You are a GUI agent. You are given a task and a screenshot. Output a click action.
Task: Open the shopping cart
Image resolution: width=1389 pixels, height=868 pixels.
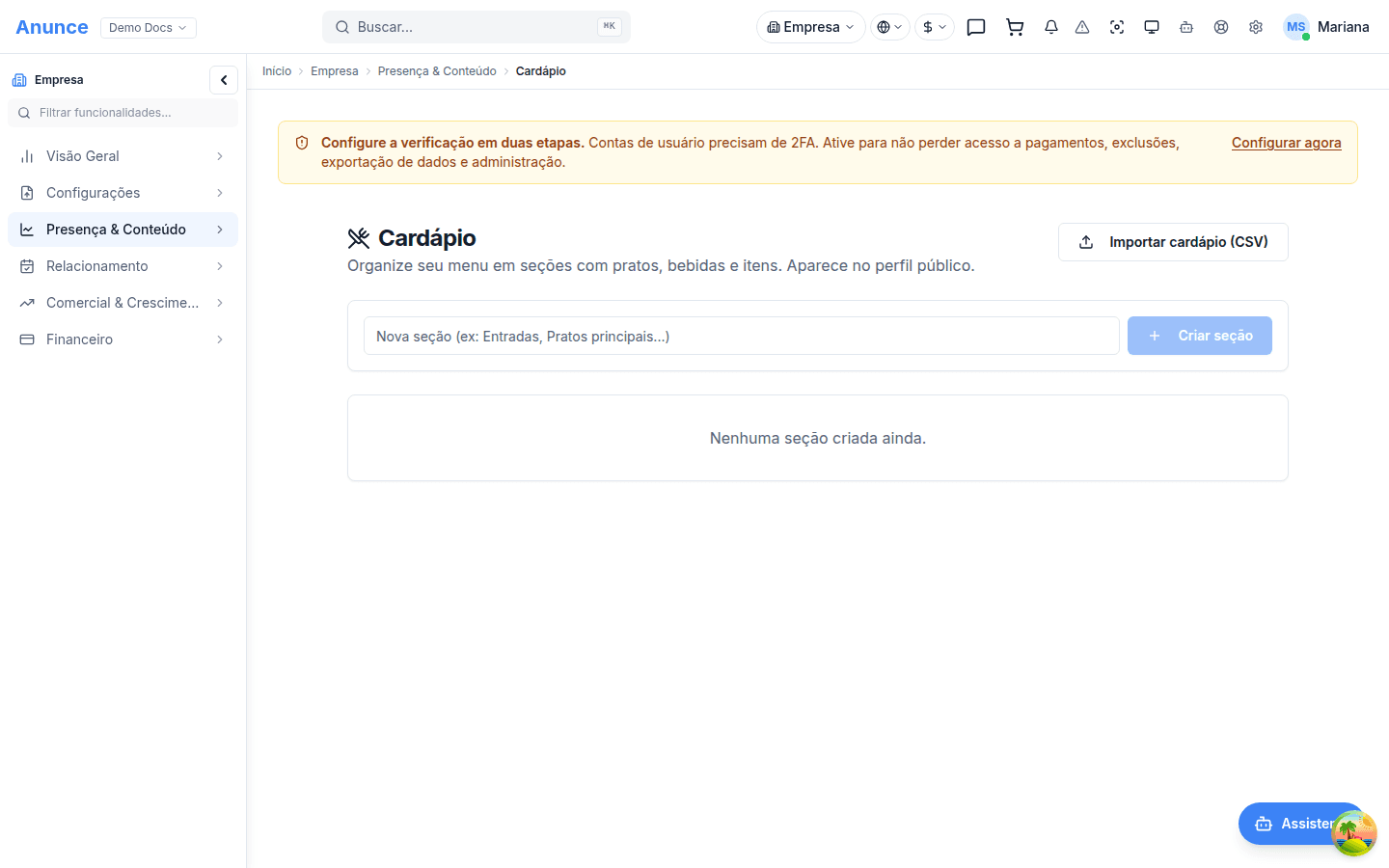coord(1015,27)
